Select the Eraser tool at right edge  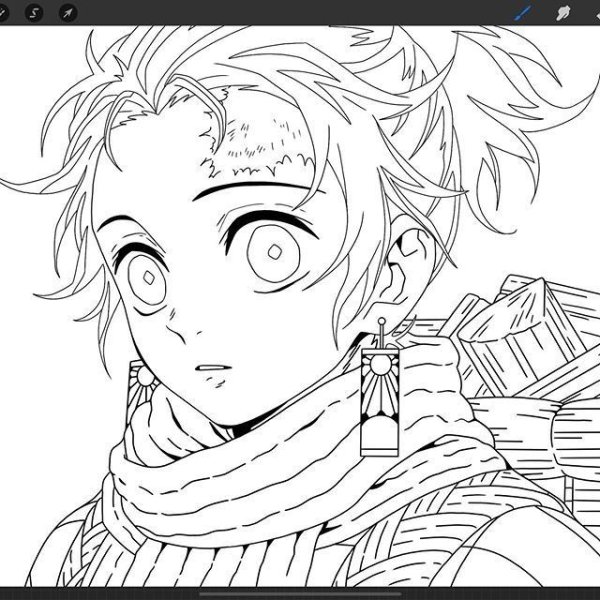point(596,13)
